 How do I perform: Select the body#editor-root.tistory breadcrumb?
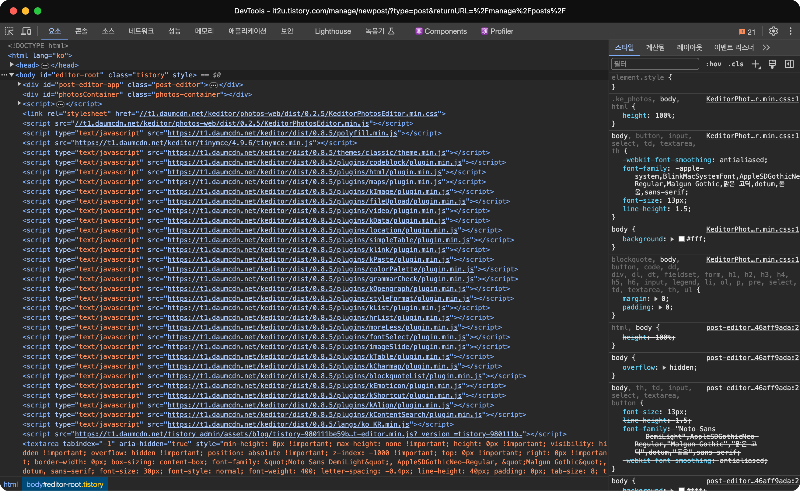tap(65, 484)
